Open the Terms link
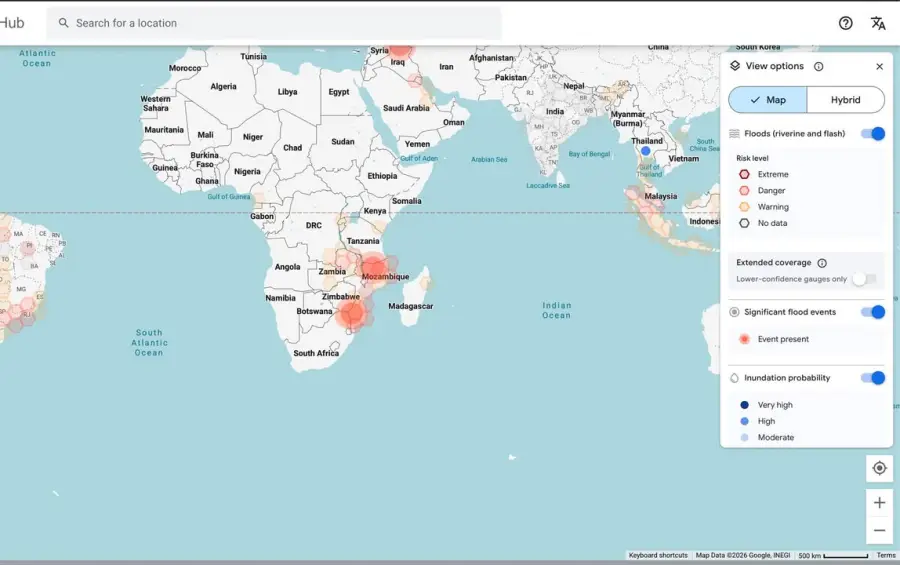 pos(886,555)
